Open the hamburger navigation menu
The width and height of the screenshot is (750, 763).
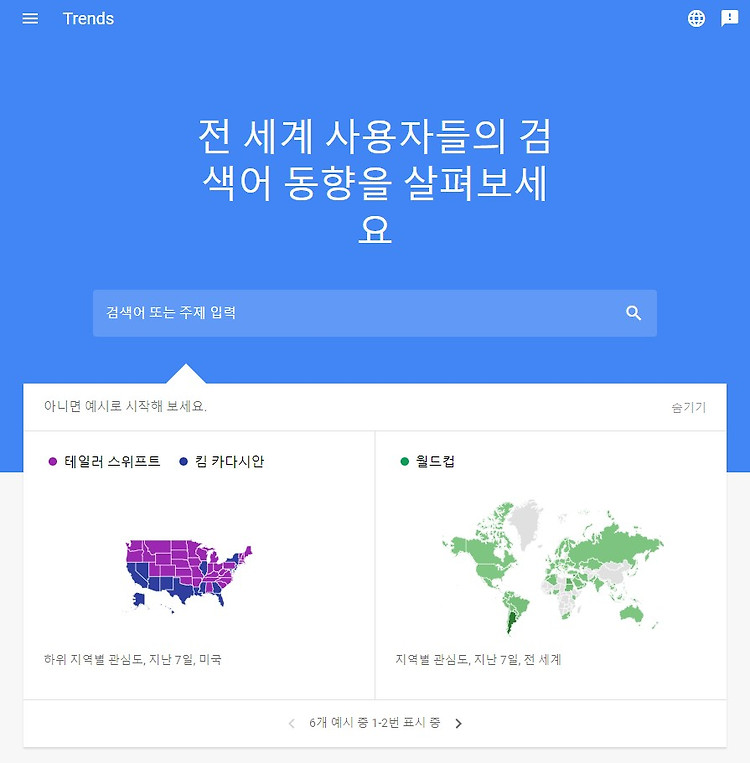click(30, 18)
